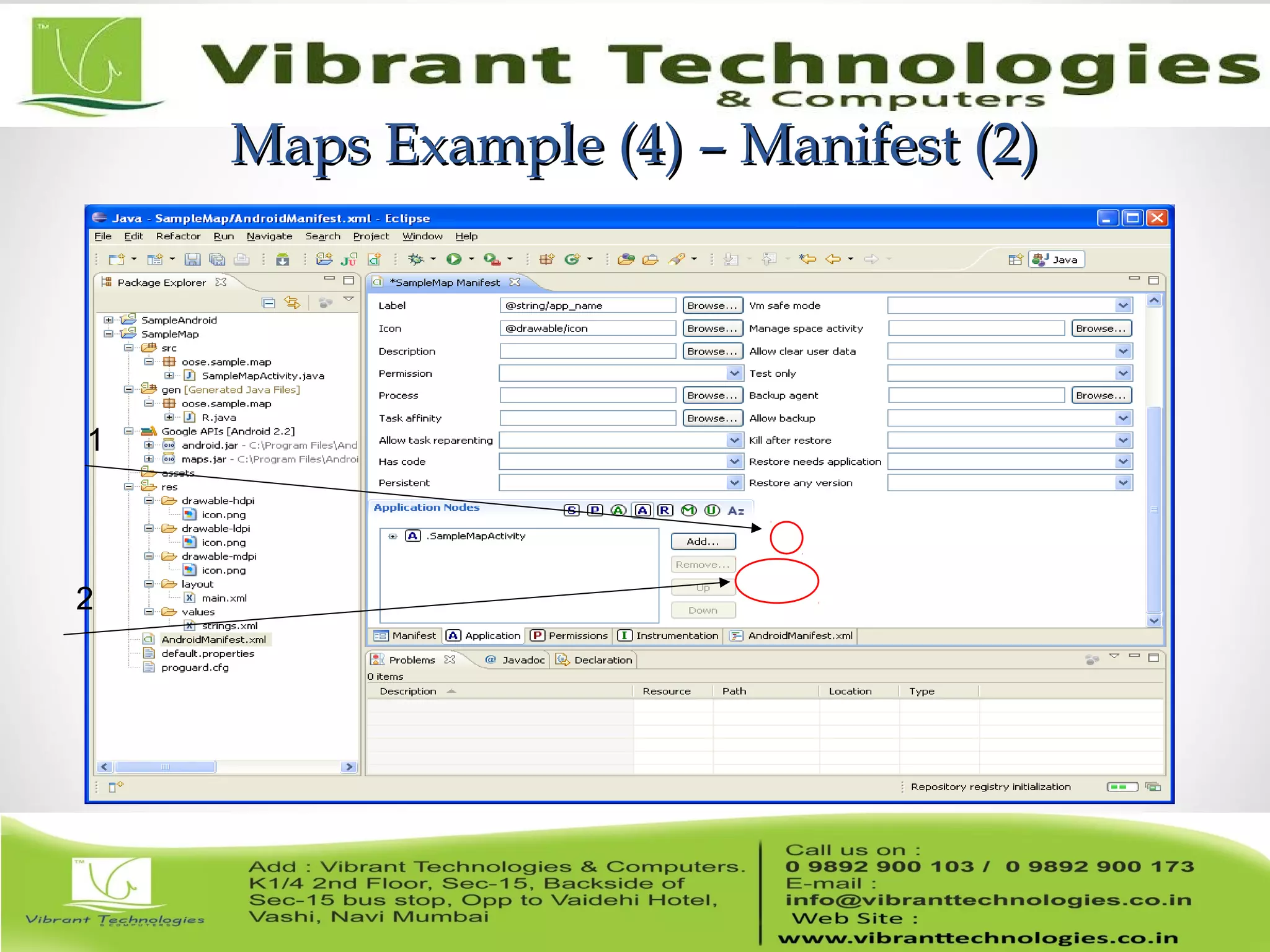This screenshot has height=952, width=1270.
Task: Open the Persistent dropdown arrow
Action: point(734,482)
